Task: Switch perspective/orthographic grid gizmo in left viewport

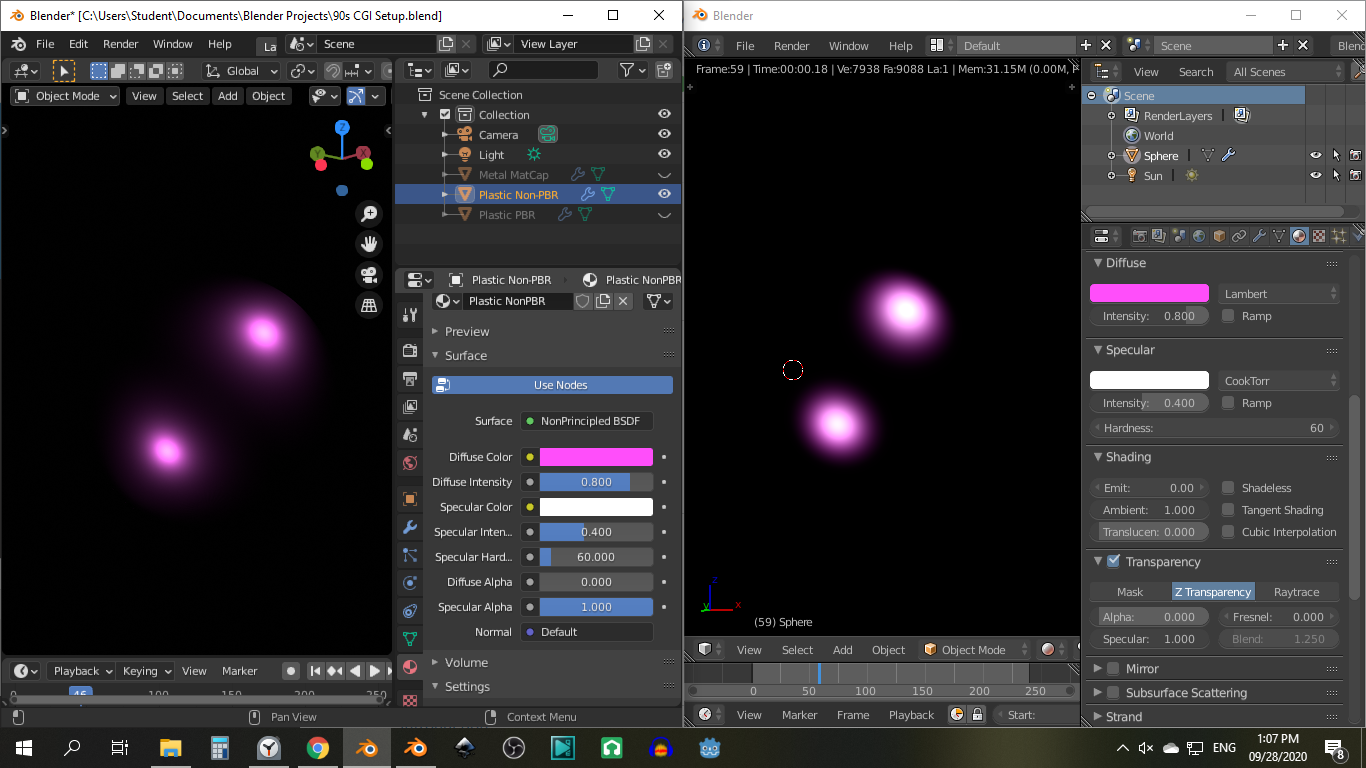Action: coord(369,306)
